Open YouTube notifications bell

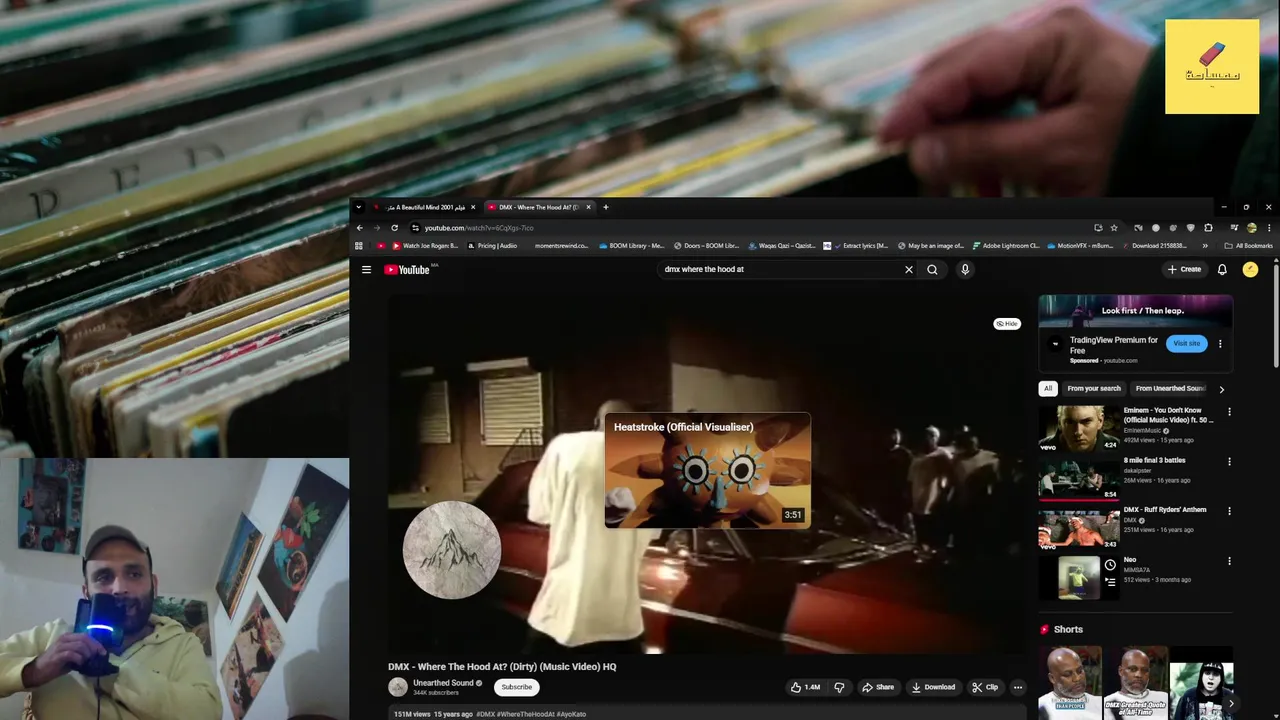[x=1222, y=269]
